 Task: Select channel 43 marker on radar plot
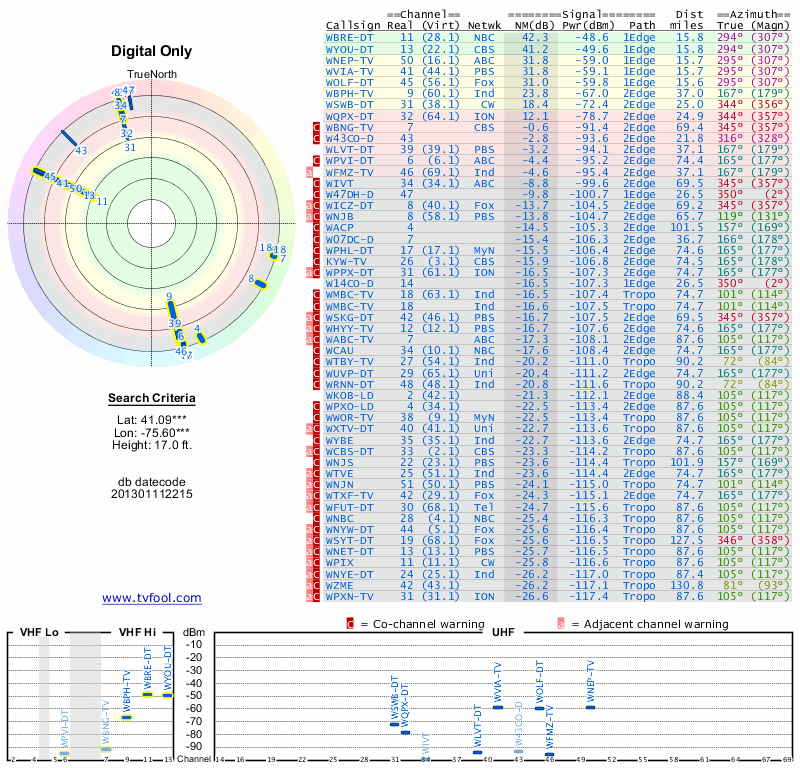70,138
